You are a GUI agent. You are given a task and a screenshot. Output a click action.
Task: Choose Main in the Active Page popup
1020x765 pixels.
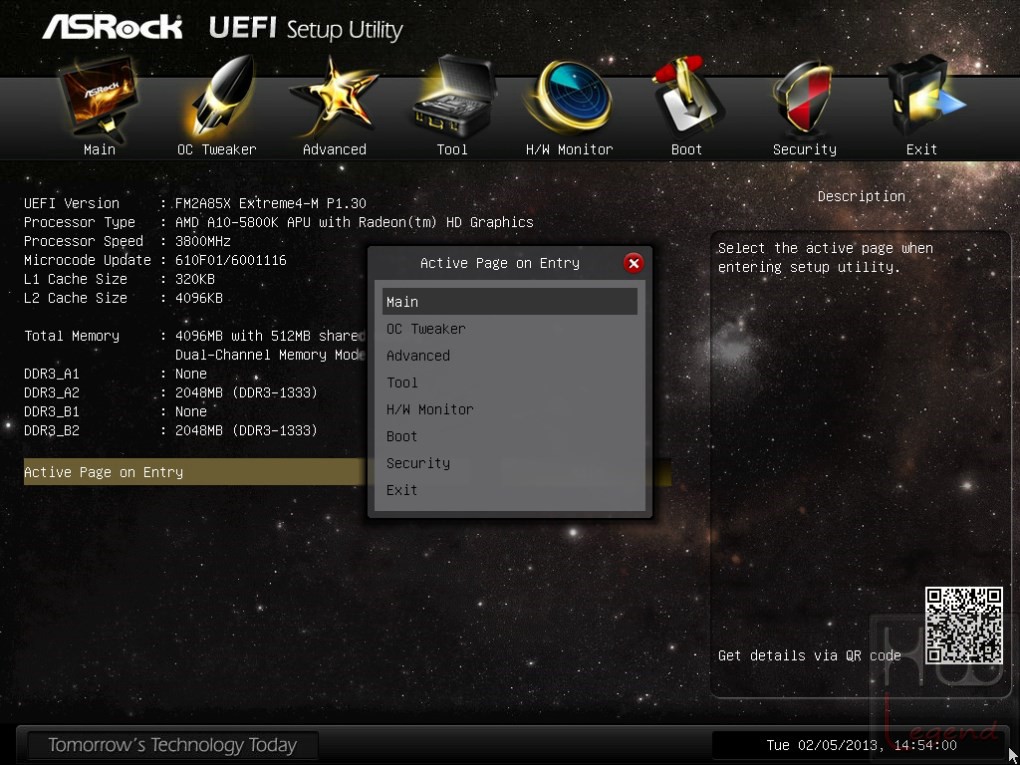pyautogui.click(x=509, y=302)
